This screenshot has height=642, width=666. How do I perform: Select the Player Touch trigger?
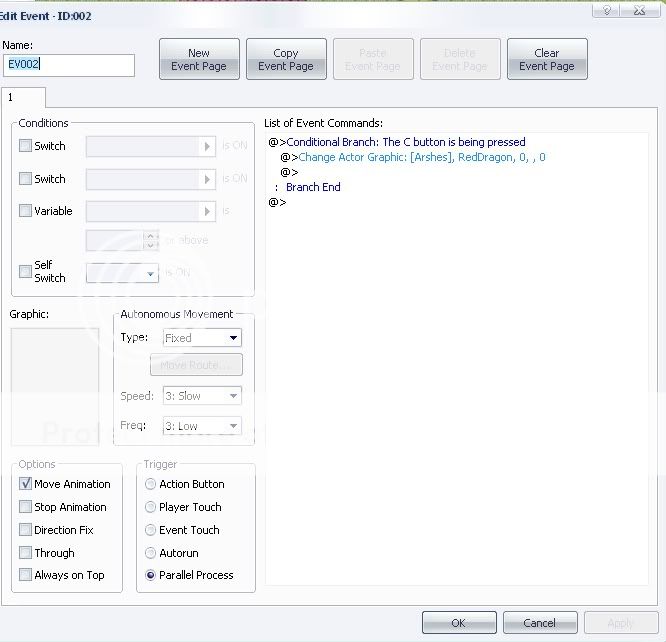pyautogui.click(x=151, y=507)
